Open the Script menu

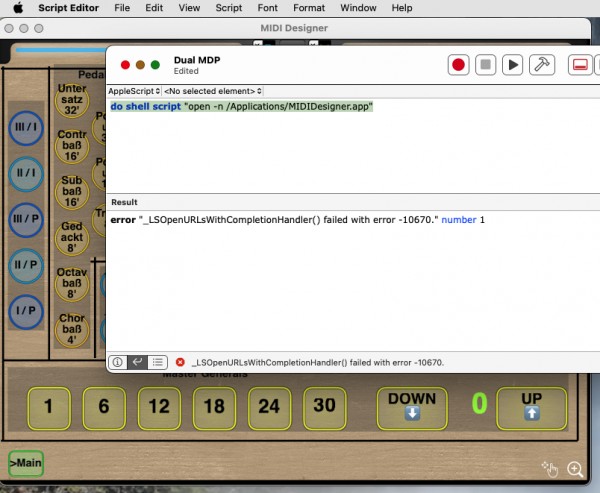229,8
